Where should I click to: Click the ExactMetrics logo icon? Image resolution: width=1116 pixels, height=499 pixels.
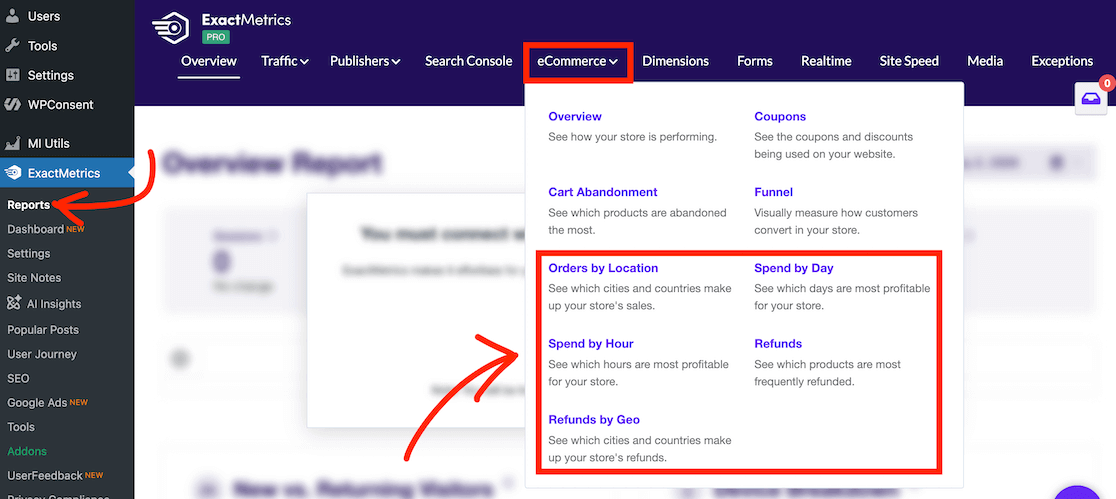coord(169,27)
